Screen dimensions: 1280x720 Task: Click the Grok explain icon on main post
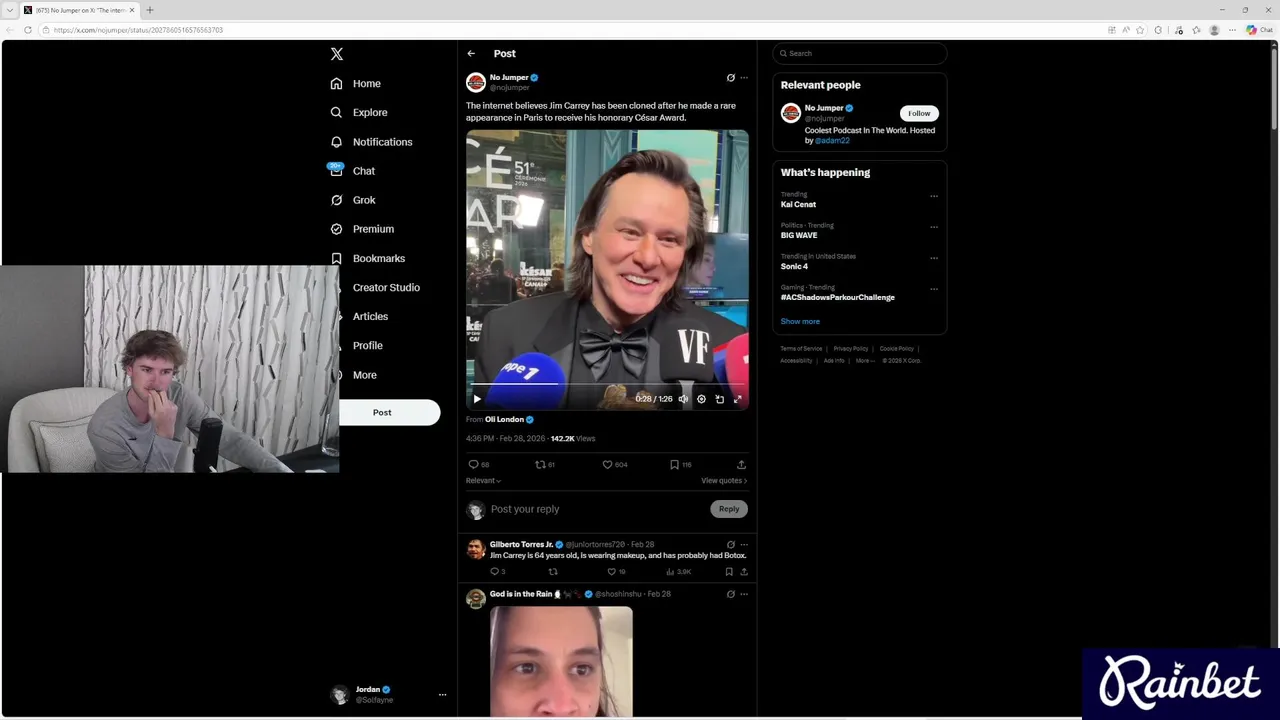(730, 78)
